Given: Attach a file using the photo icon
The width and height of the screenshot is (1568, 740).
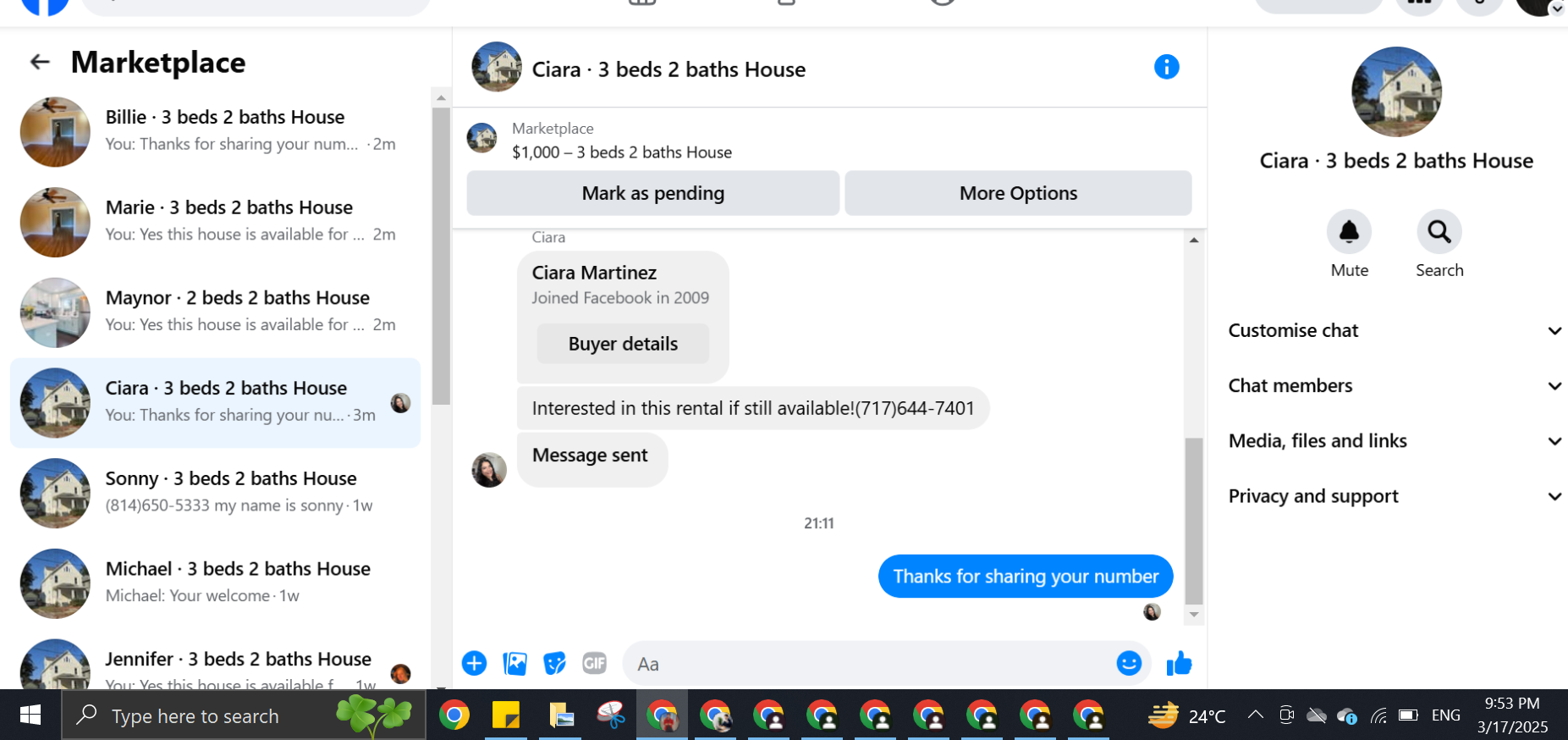Looking at the screenshot, I should point(514,663).
